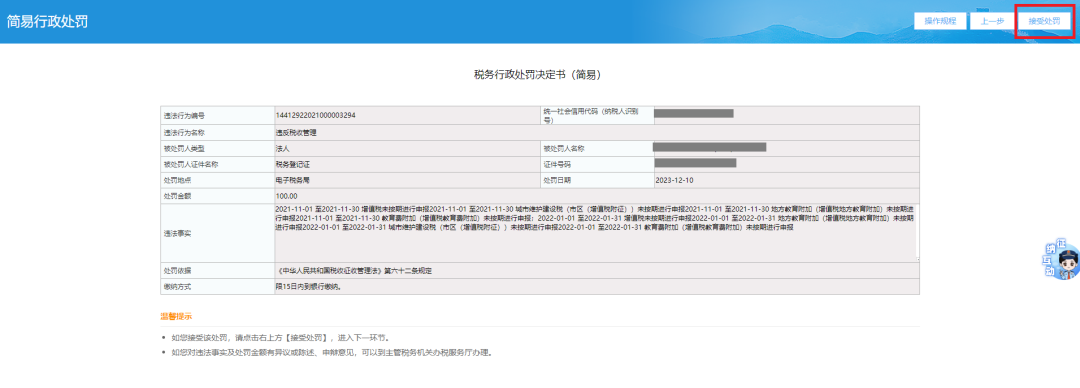Viewport: 1080px width, 388px height.
Task: Click the 统一社会信用代码 label cell
Action: click(x=596, y=115)
